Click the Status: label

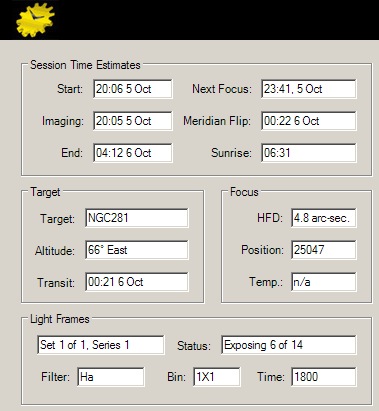tap(194, 346)
